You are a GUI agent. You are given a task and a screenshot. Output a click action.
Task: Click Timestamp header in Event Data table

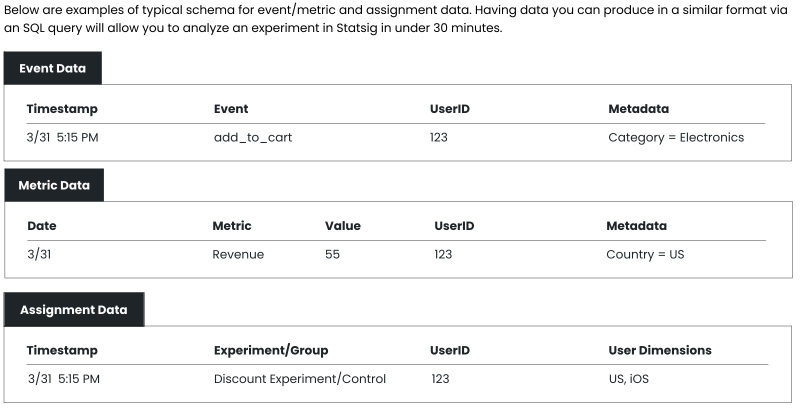62,109
